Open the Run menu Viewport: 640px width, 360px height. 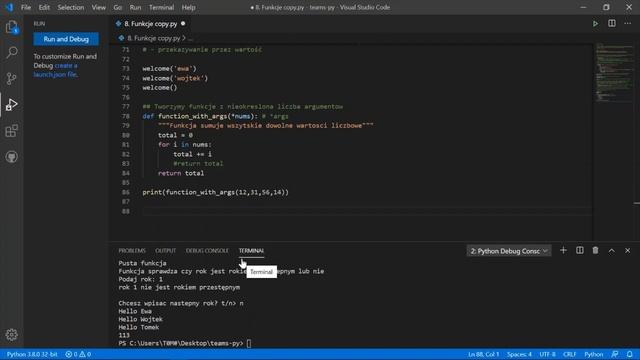coord(136,7)
